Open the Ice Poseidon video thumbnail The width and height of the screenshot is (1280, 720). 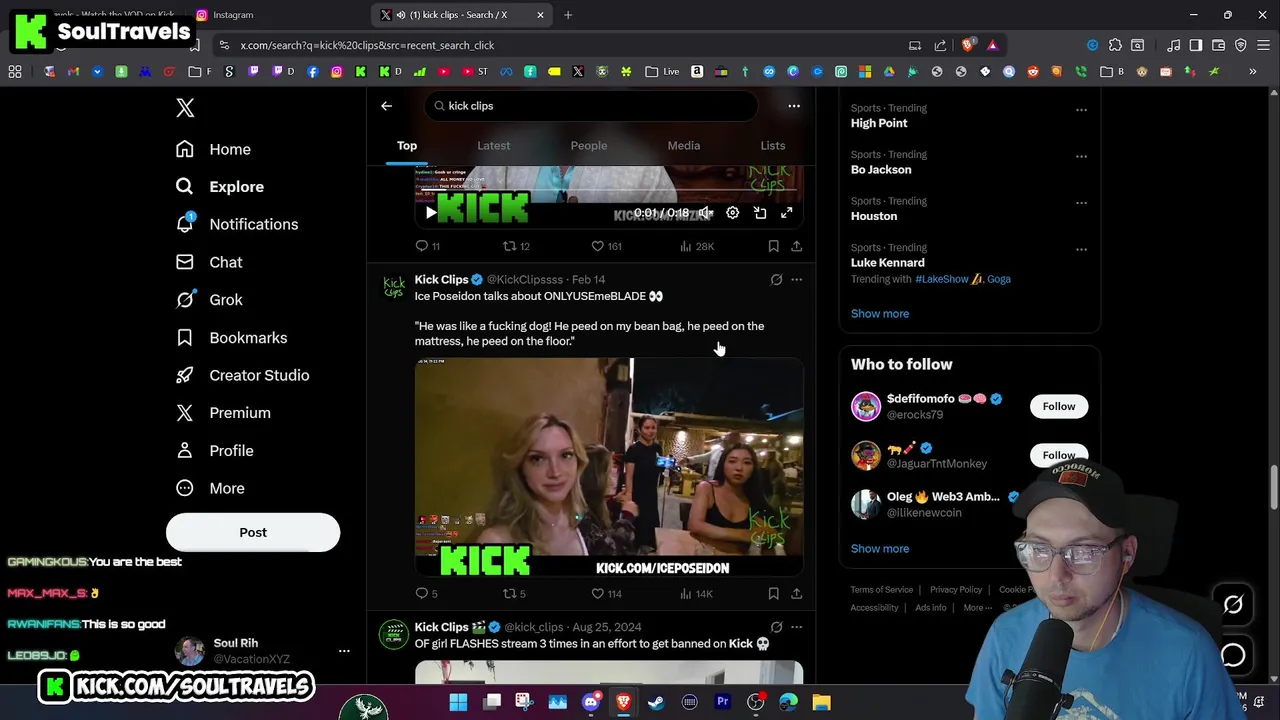(609, 467)
